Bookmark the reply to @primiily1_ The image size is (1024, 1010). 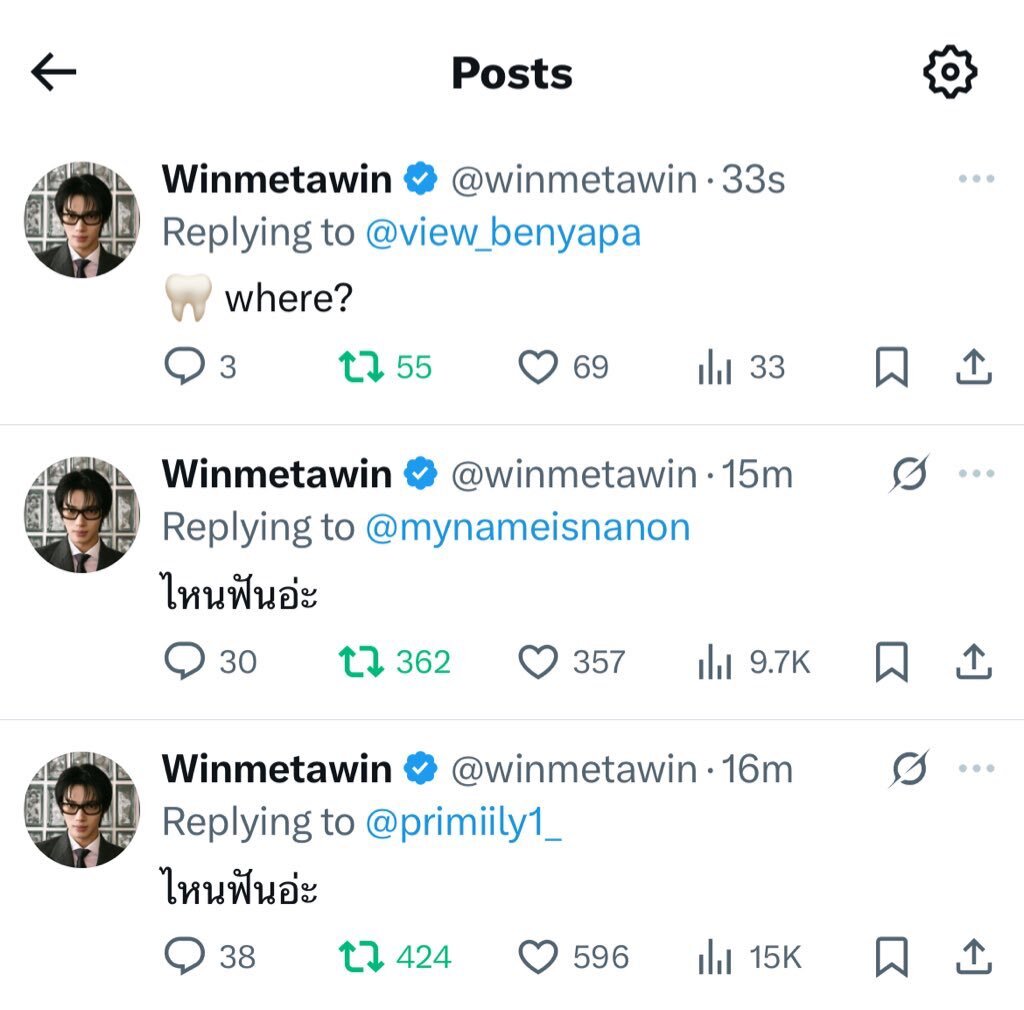click(891, 958)
